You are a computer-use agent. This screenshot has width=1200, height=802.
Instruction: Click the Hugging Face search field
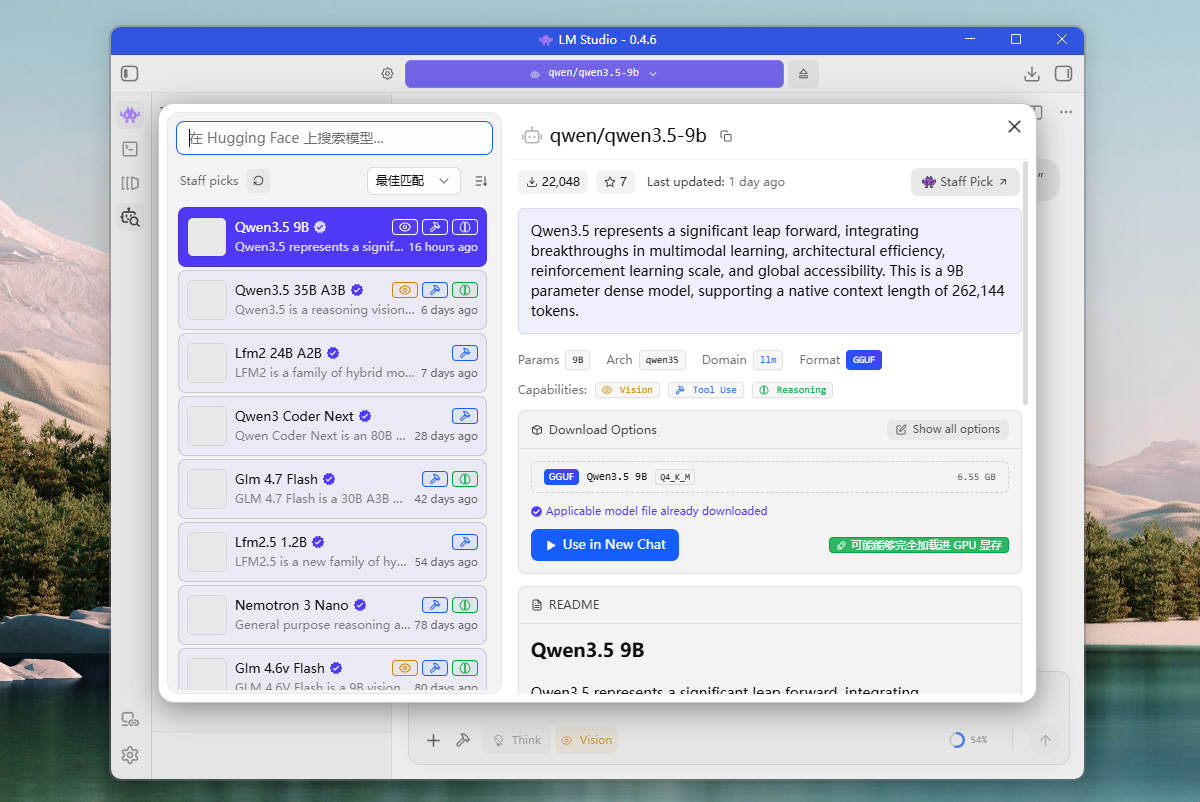pyautogui.click(x=334, y=138)
